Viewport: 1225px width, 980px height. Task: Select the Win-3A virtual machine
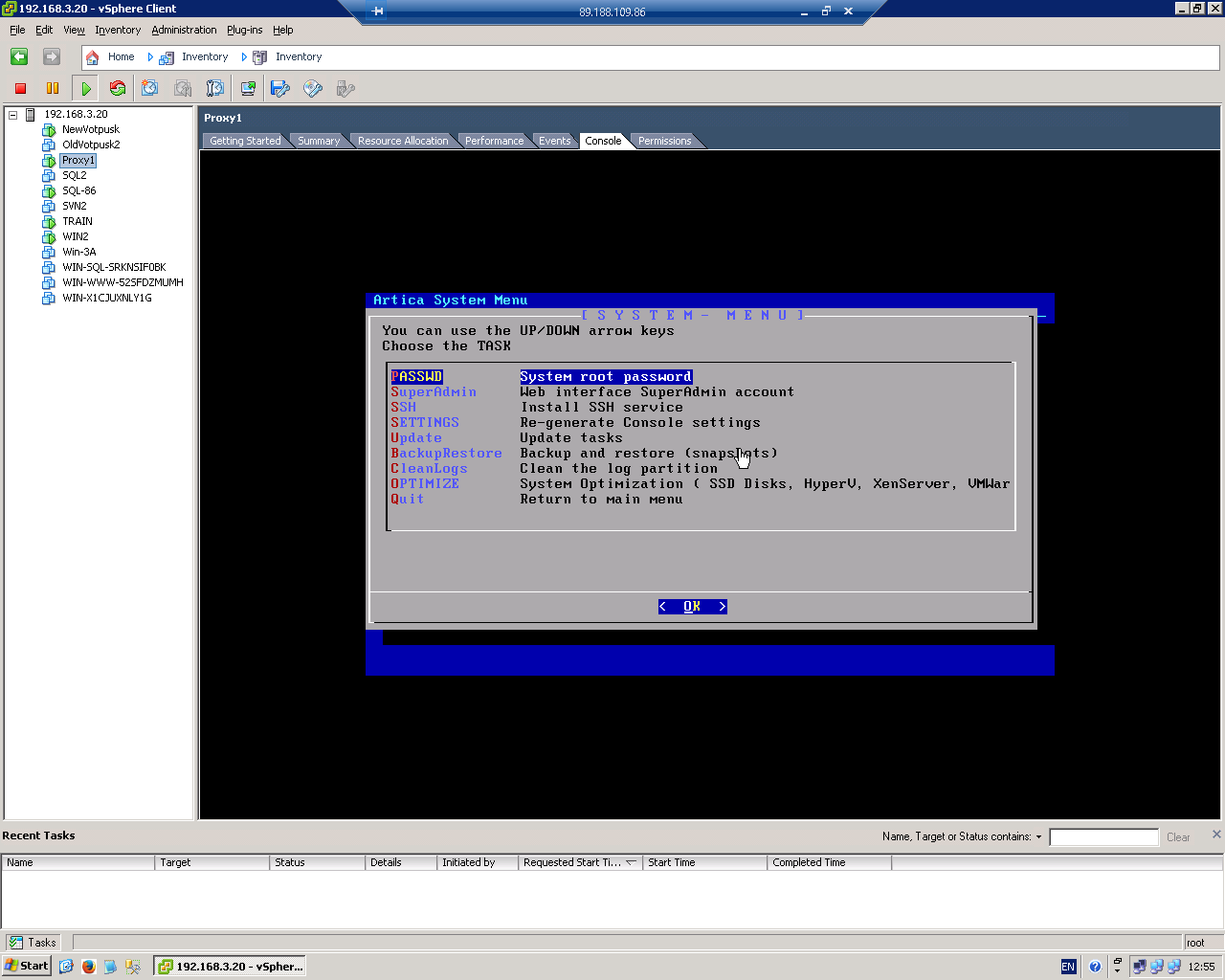(79, 253)
